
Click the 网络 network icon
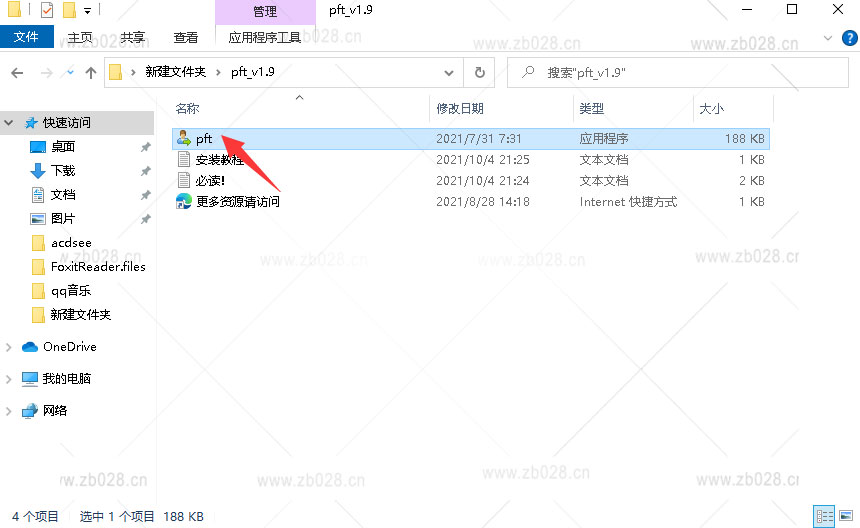30,411
